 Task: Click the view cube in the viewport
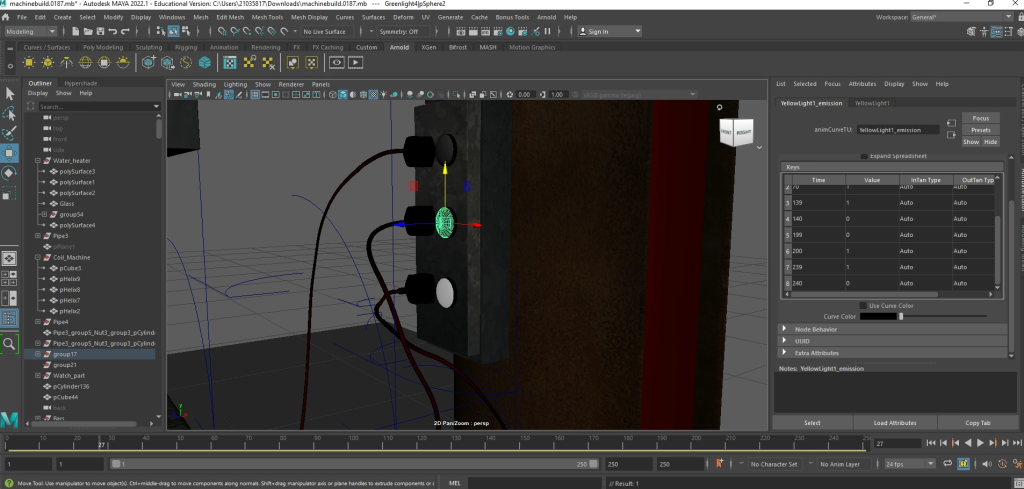(737, 131)
